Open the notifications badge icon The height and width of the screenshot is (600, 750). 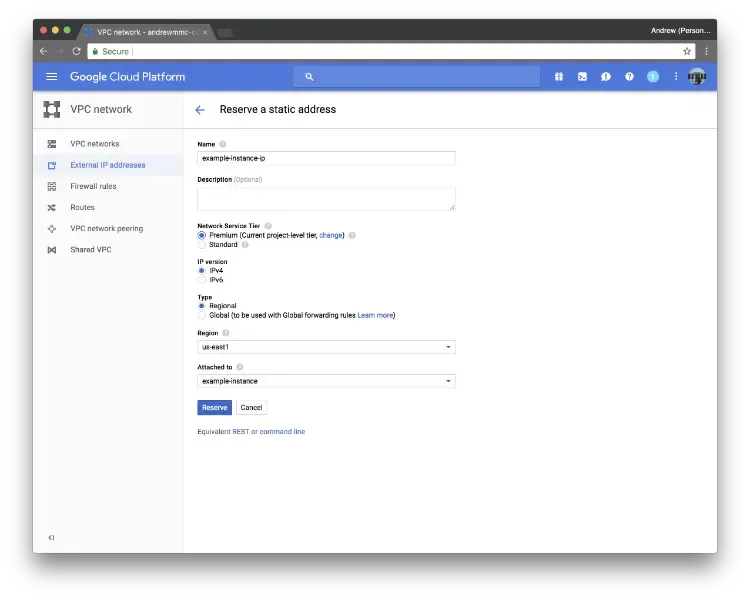click(653, 77)
